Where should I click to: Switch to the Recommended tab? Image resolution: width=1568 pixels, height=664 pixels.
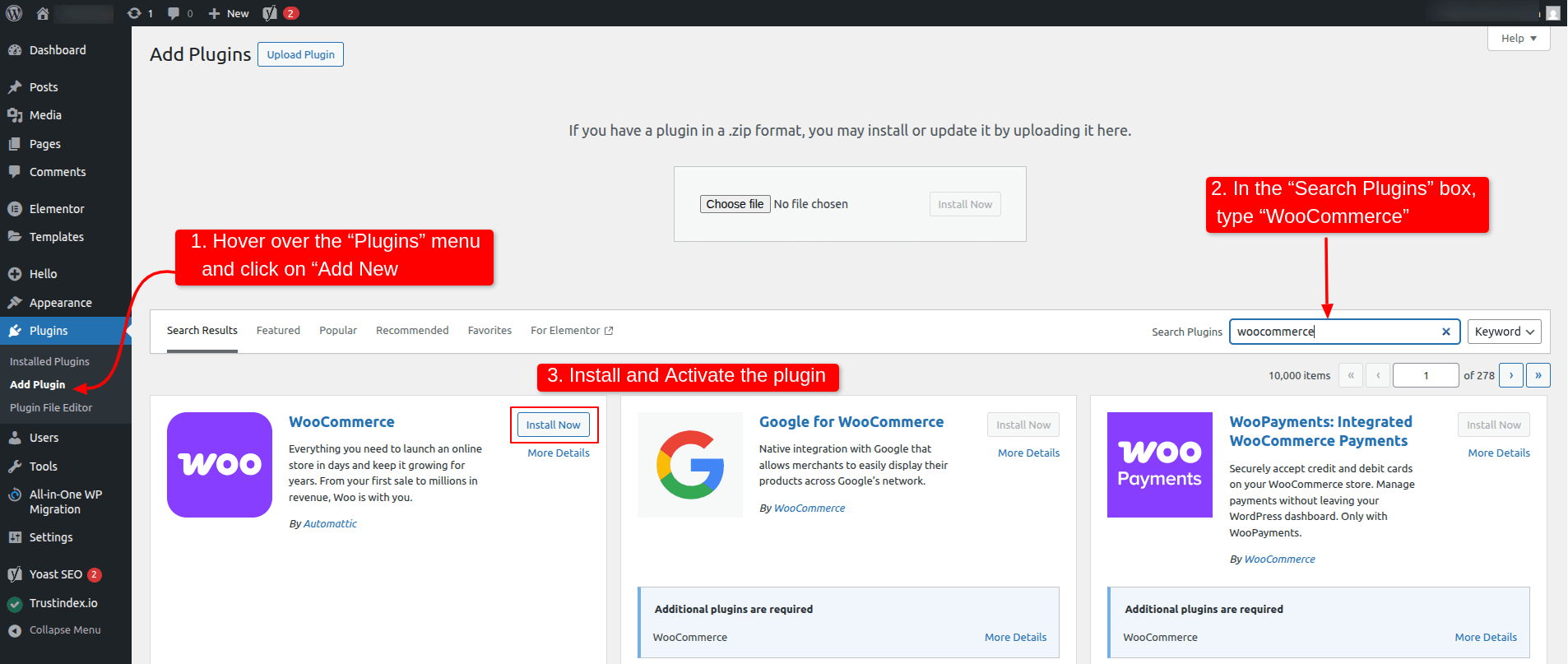point(412,331)
